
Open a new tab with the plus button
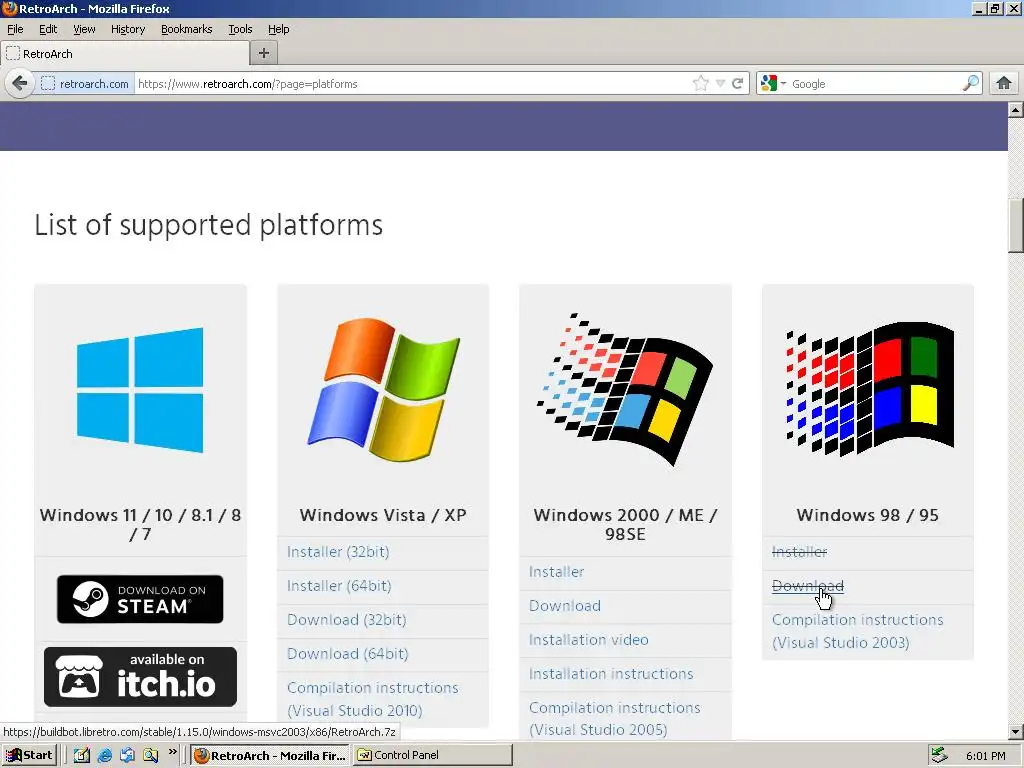[264, 54]
